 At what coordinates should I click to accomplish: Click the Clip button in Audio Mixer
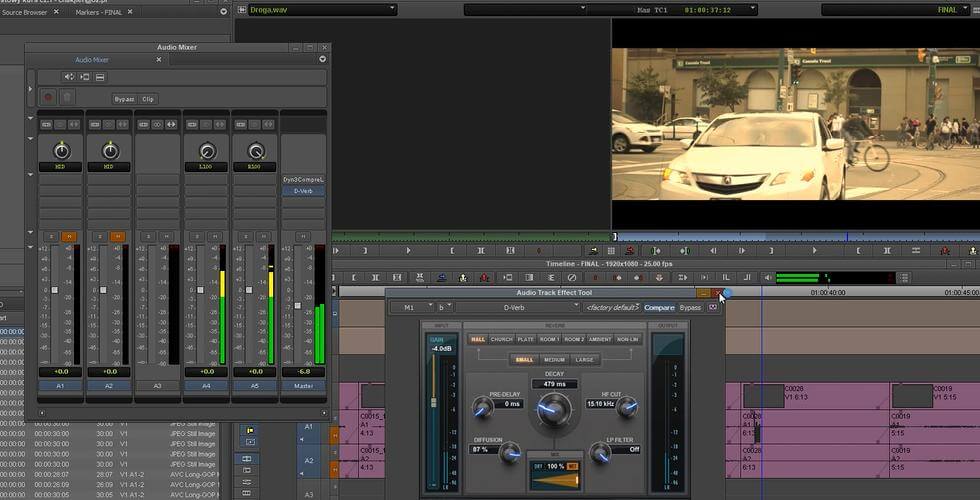tap(148, 99)
